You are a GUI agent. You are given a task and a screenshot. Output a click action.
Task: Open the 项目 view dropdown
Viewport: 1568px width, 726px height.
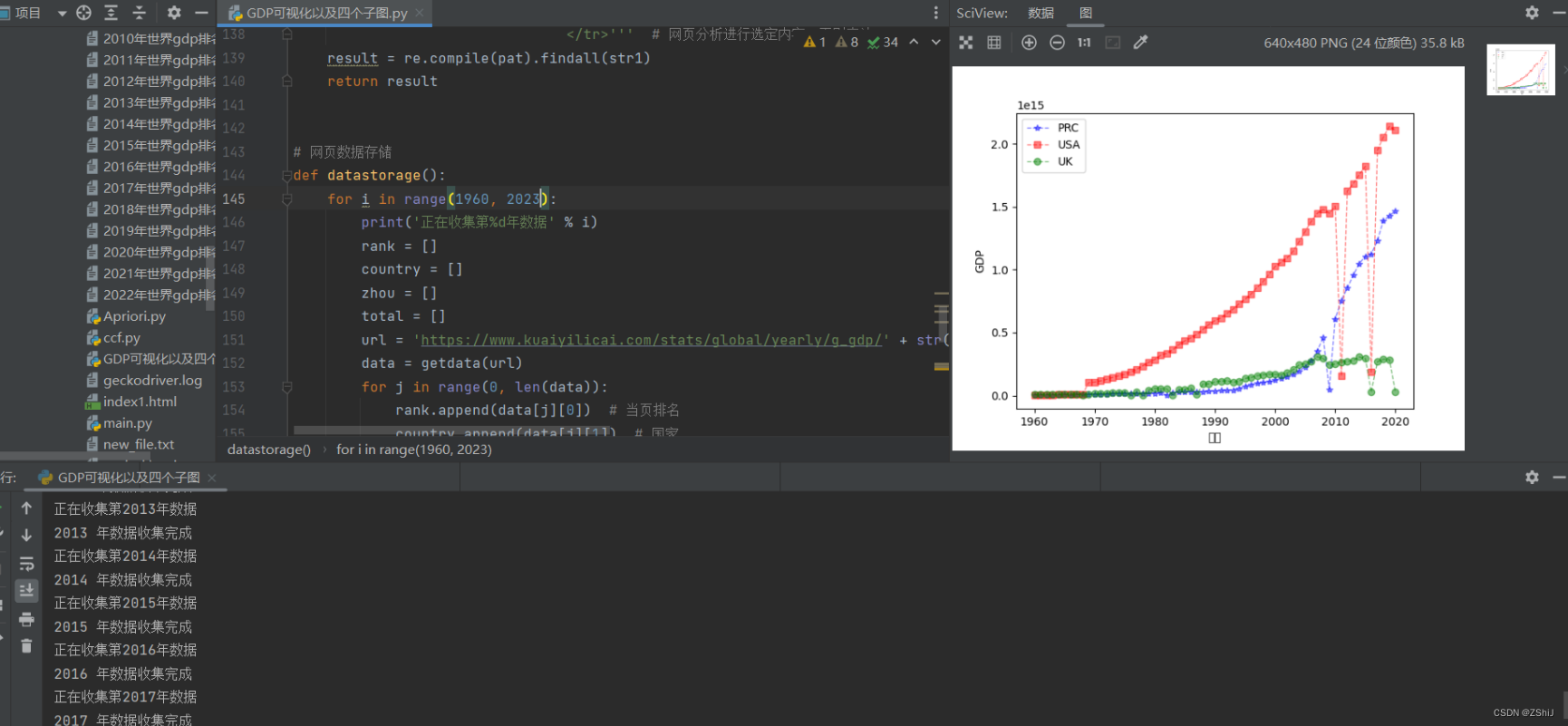click(62, 14)
